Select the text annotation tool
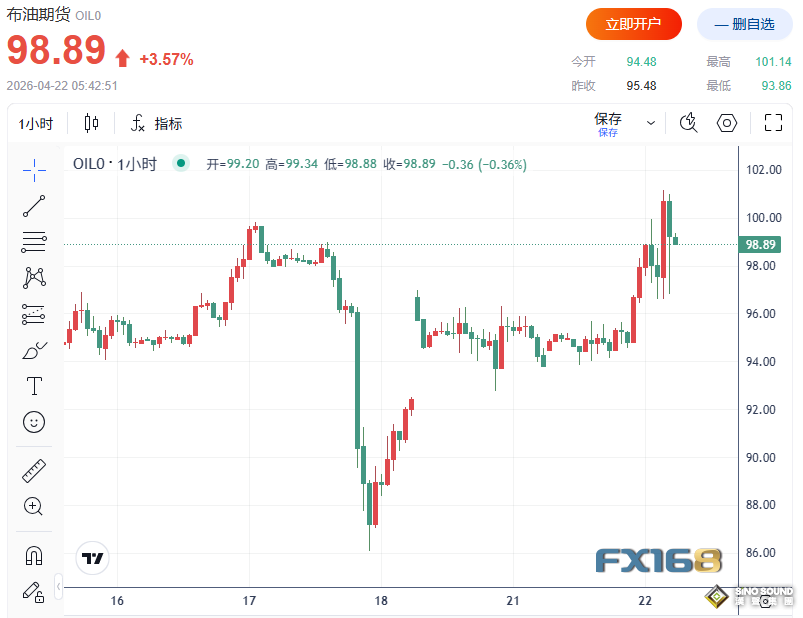This screenshot has height=618, width=803. point(34,386)
